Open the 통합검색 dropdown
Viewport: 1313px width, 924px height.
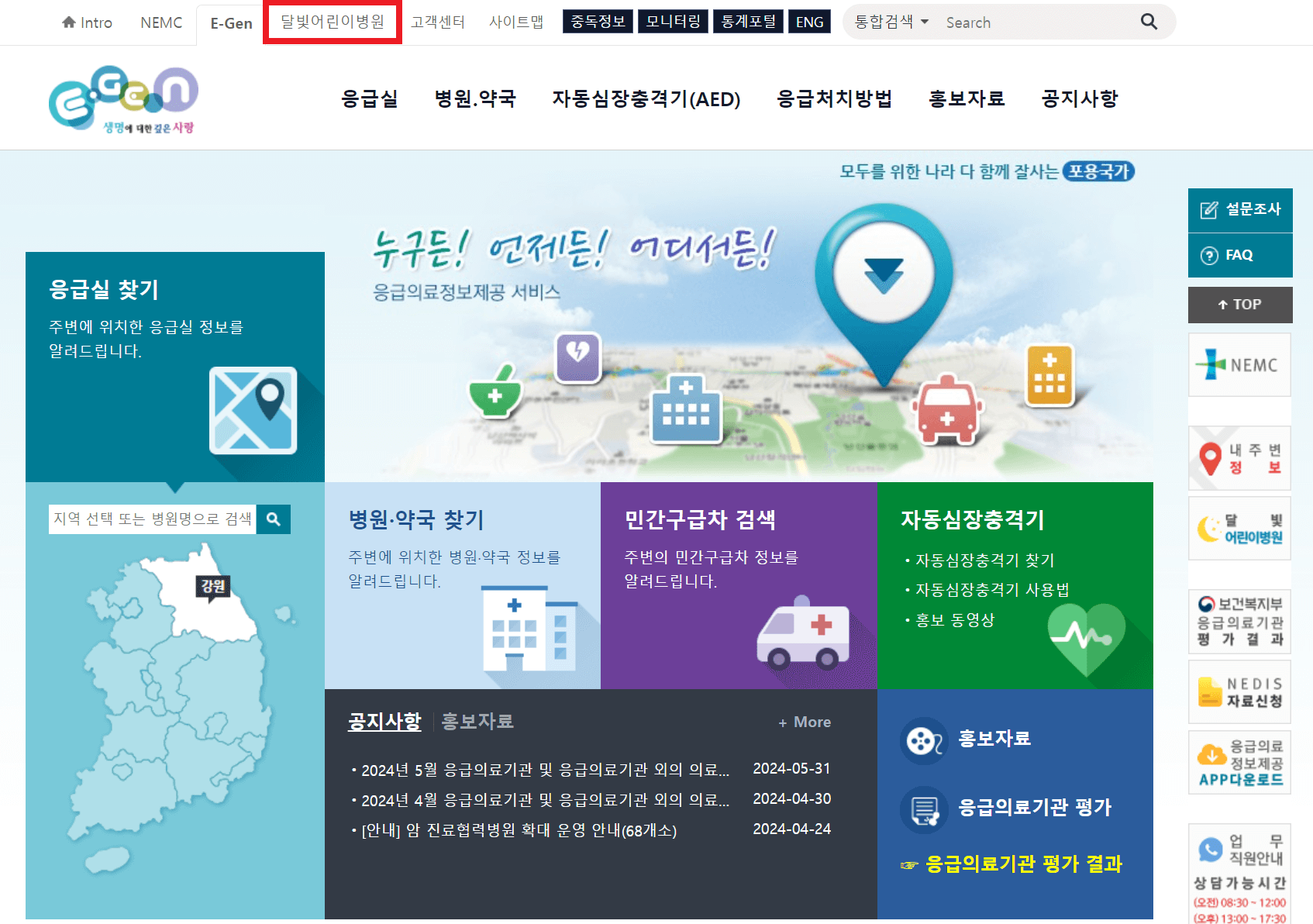tap(888, 22)
